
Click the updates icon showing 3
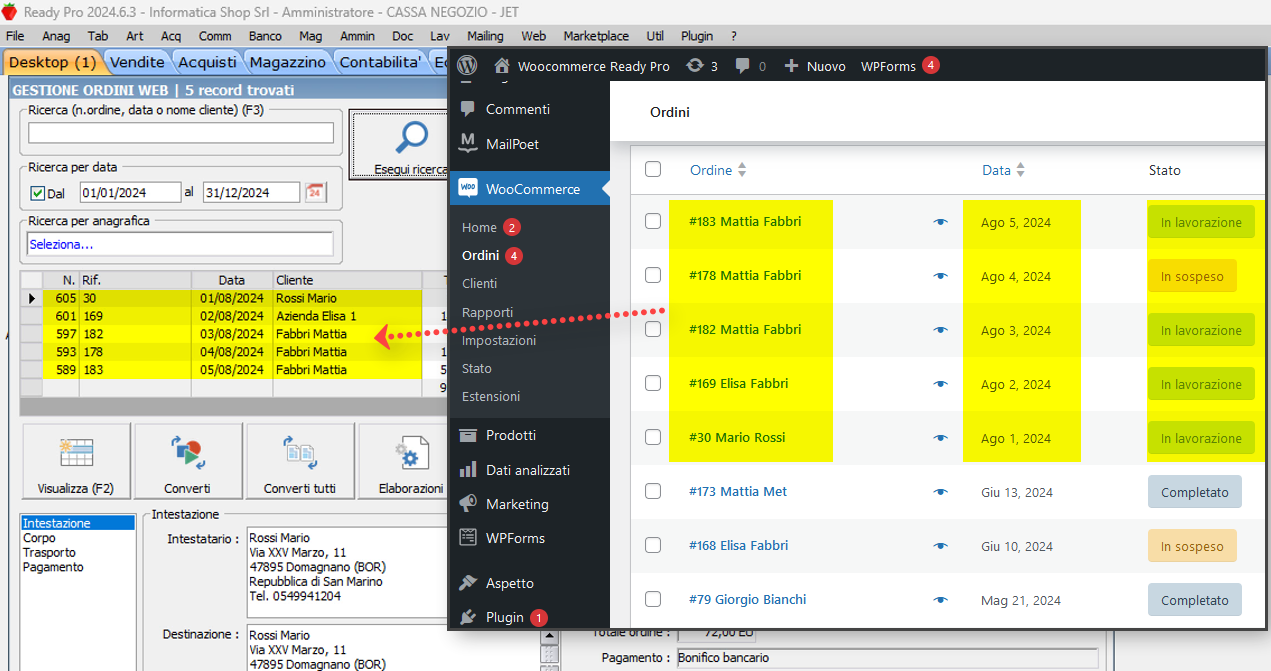click(x=694, y=66)
